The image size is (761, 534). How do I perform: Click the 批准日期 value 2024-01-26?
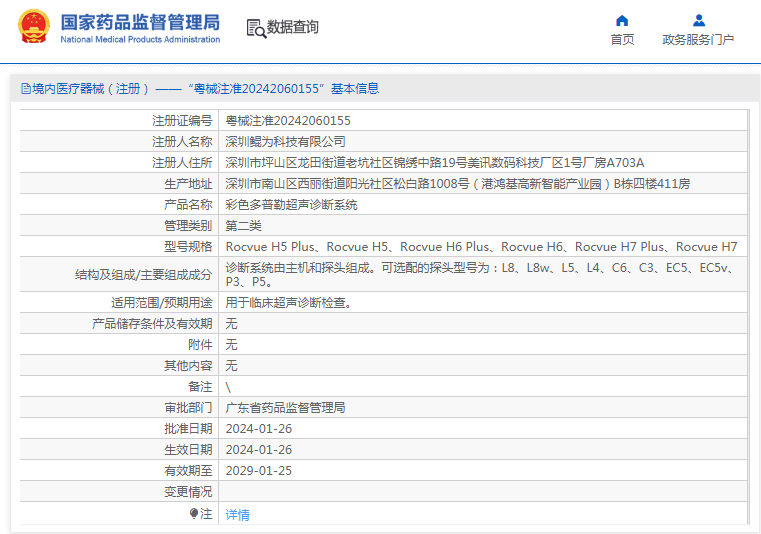259,429
